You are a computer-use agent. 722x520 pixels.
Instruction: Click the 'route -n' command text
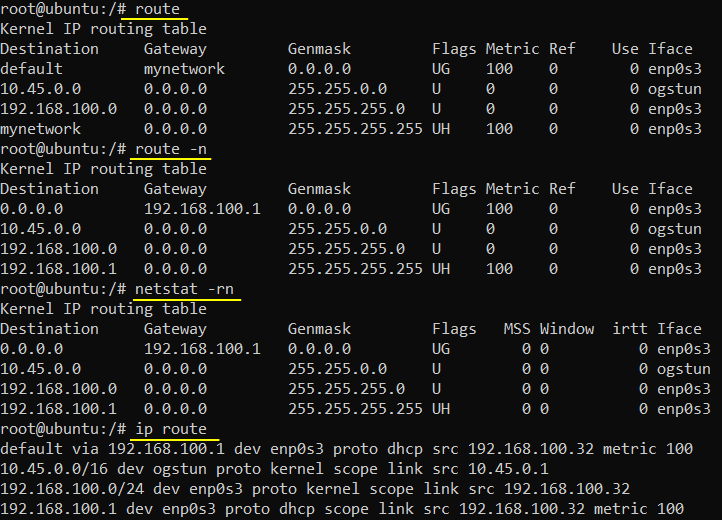pyautogui.click(x=171, y=149)
